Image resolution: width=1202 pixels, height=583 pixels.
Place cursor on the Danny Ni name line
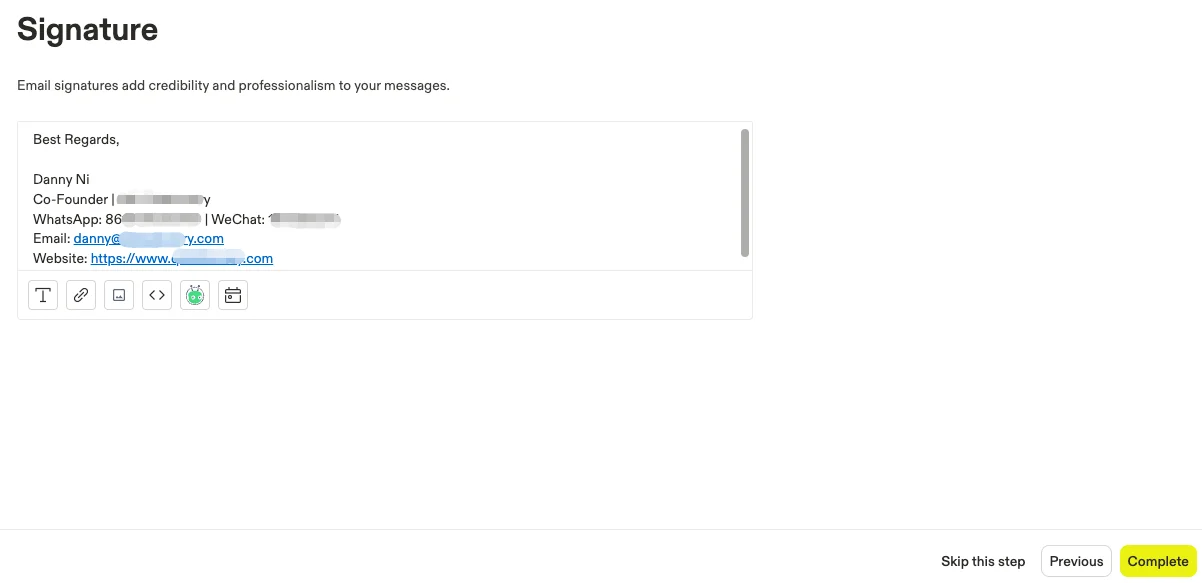[x=61, y=179]
